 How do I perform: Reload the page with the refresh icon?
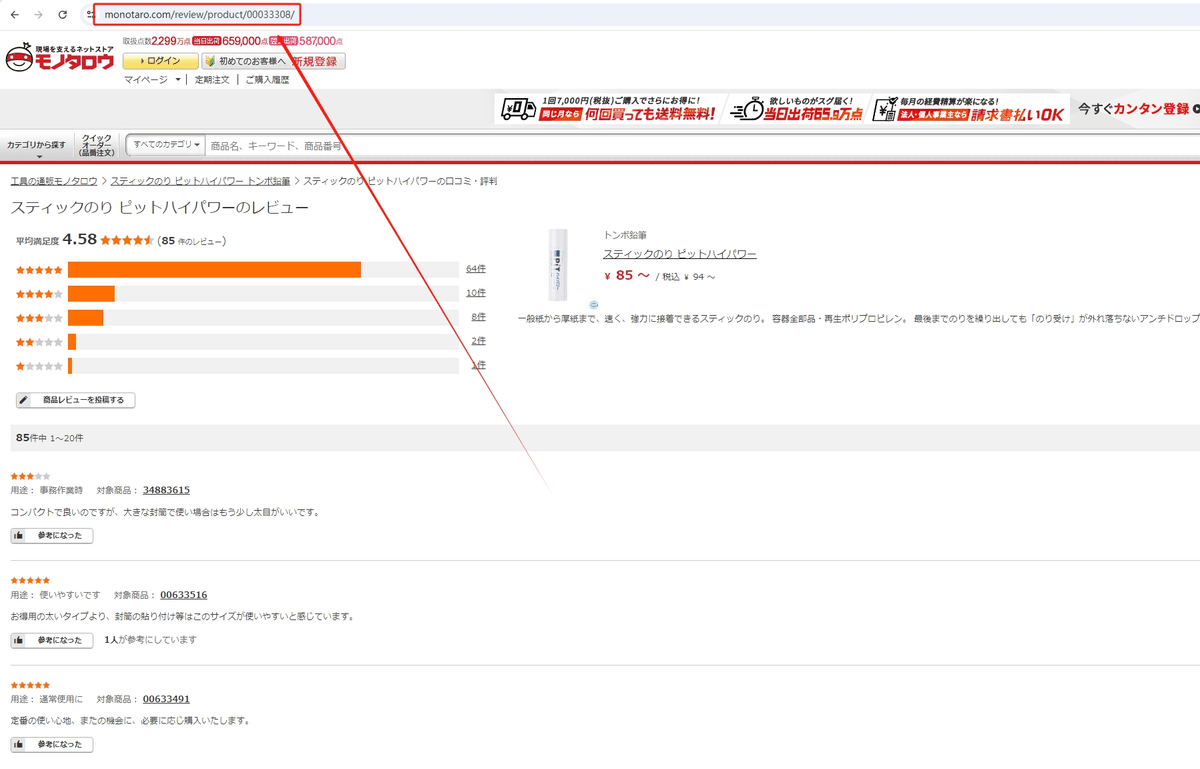[x=62, y=15]
